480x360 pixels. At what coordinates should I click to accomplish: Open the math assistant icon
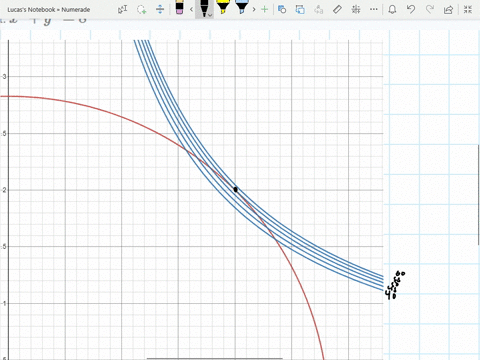point(356,9)
